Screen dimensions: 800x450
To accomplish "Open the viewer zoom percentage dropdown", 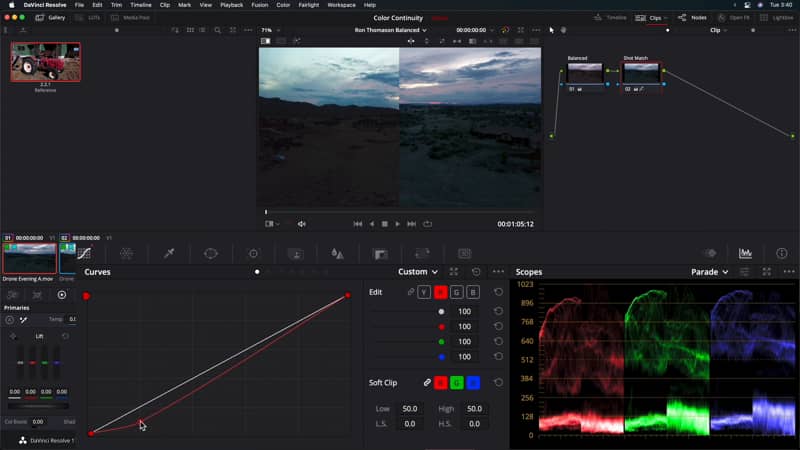I will 269,30.
